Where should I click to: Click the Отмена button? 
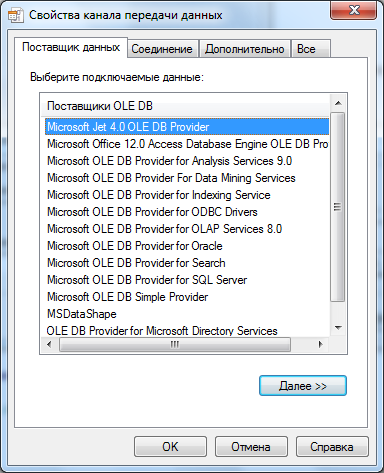(251, 447)
